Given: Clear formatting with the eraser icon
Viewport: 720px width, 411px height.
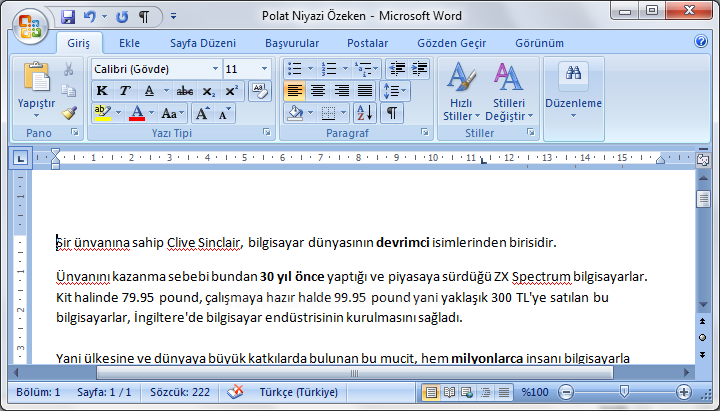Looking at the screenshot, I should [x=260, y=91].
